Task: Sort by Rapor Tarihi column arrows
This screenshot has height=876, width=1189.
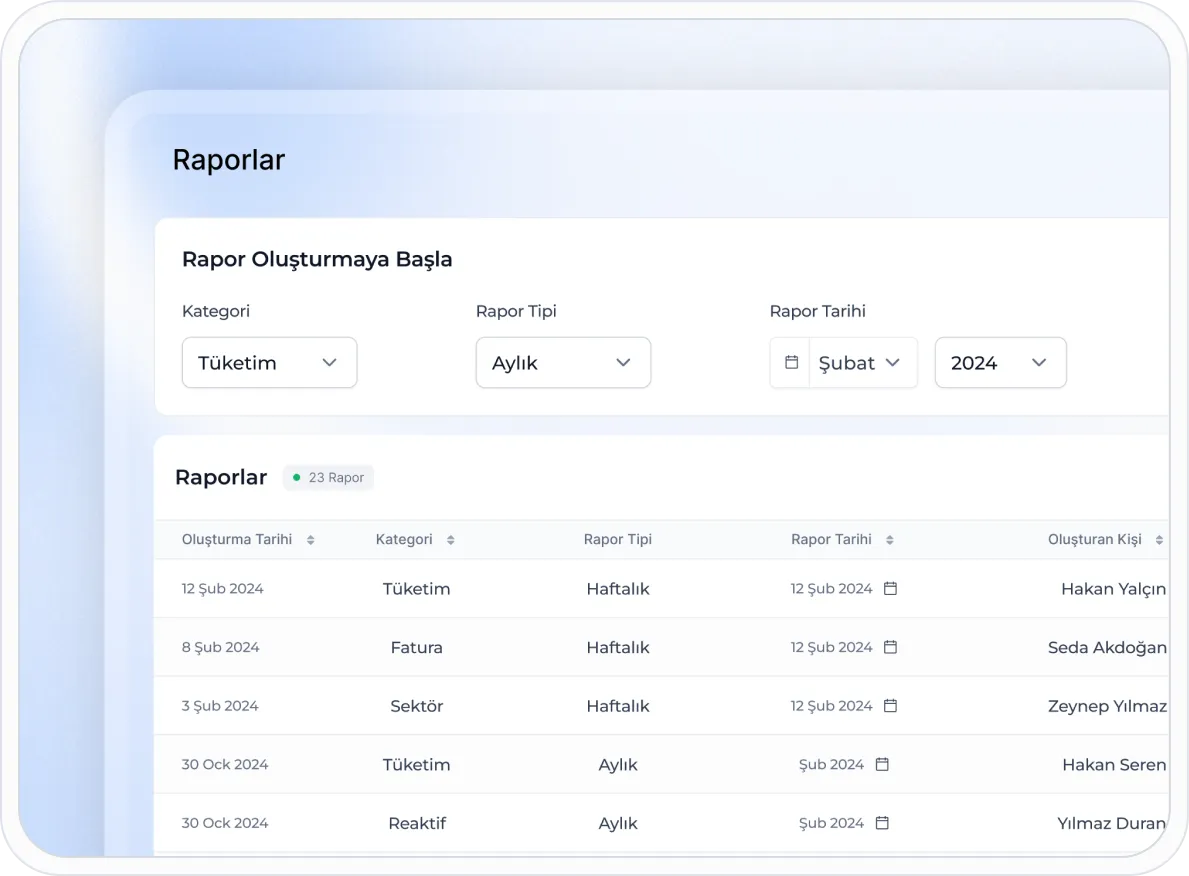Action: click(889, 540)
